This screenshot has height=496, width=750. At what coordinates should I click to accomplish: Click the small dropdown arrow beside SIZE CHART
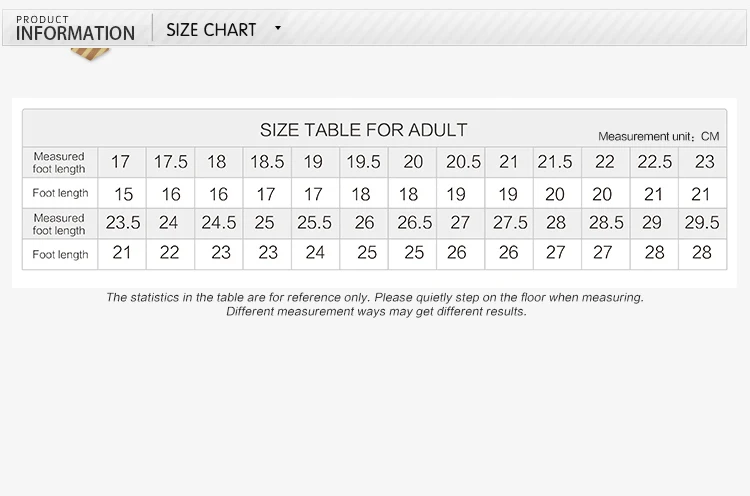[x=277, y=28]
